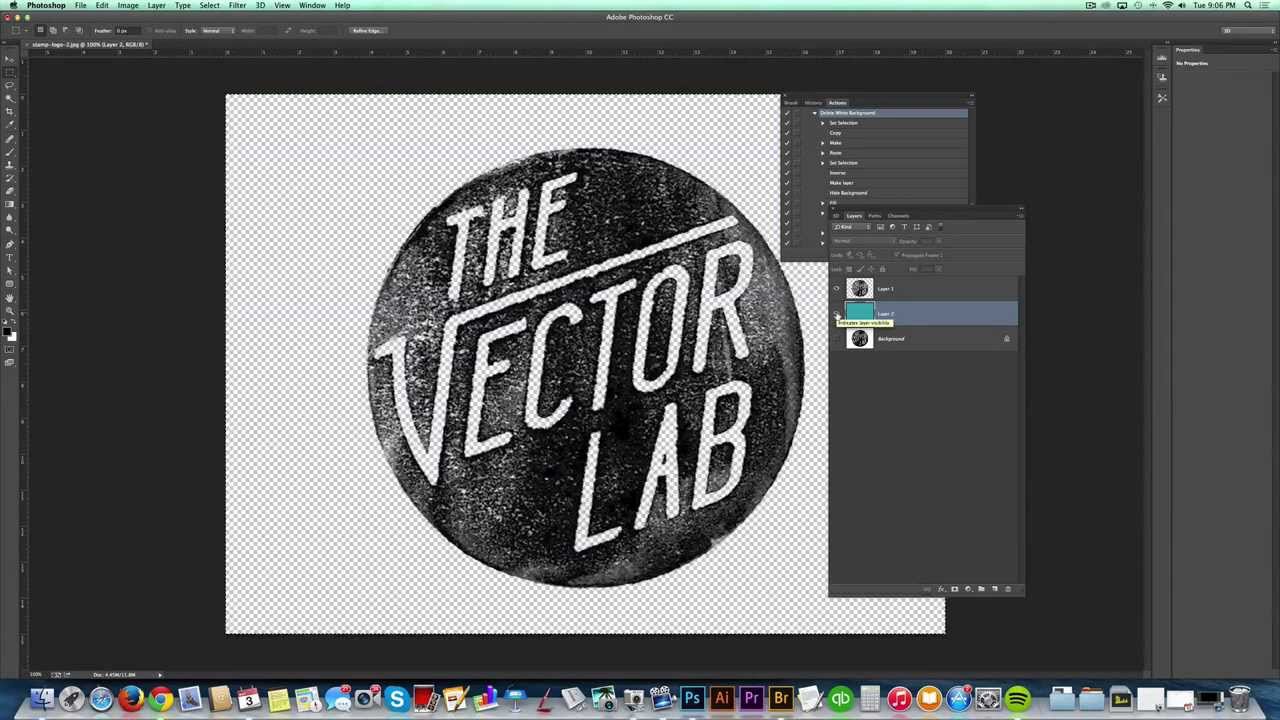Select the Healing Brush tool
Image resolution: width=1280 pixels, height=720 pixels.
(10, 138)
